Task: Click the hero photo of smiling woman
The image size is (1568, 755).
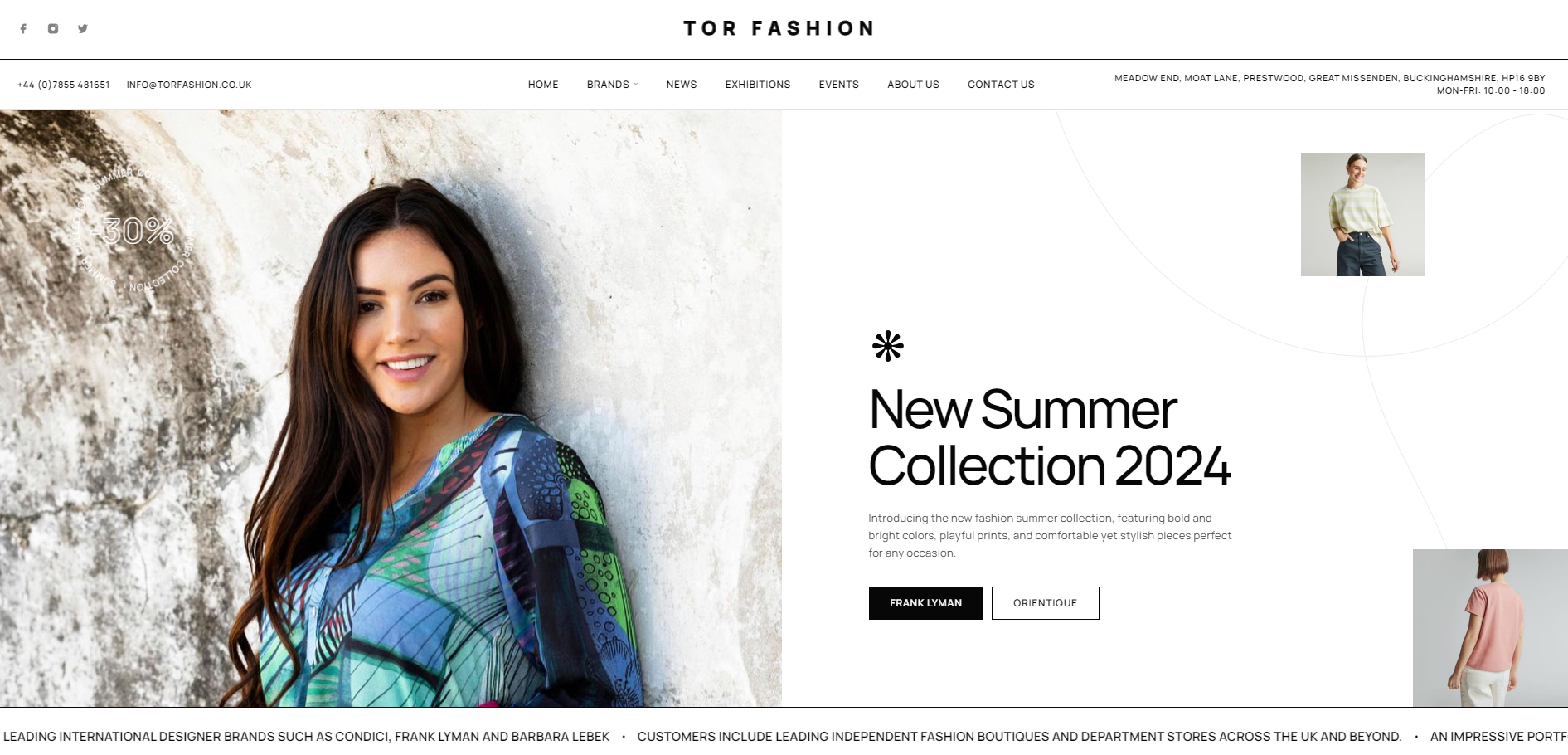Action: tap(391, 408)
